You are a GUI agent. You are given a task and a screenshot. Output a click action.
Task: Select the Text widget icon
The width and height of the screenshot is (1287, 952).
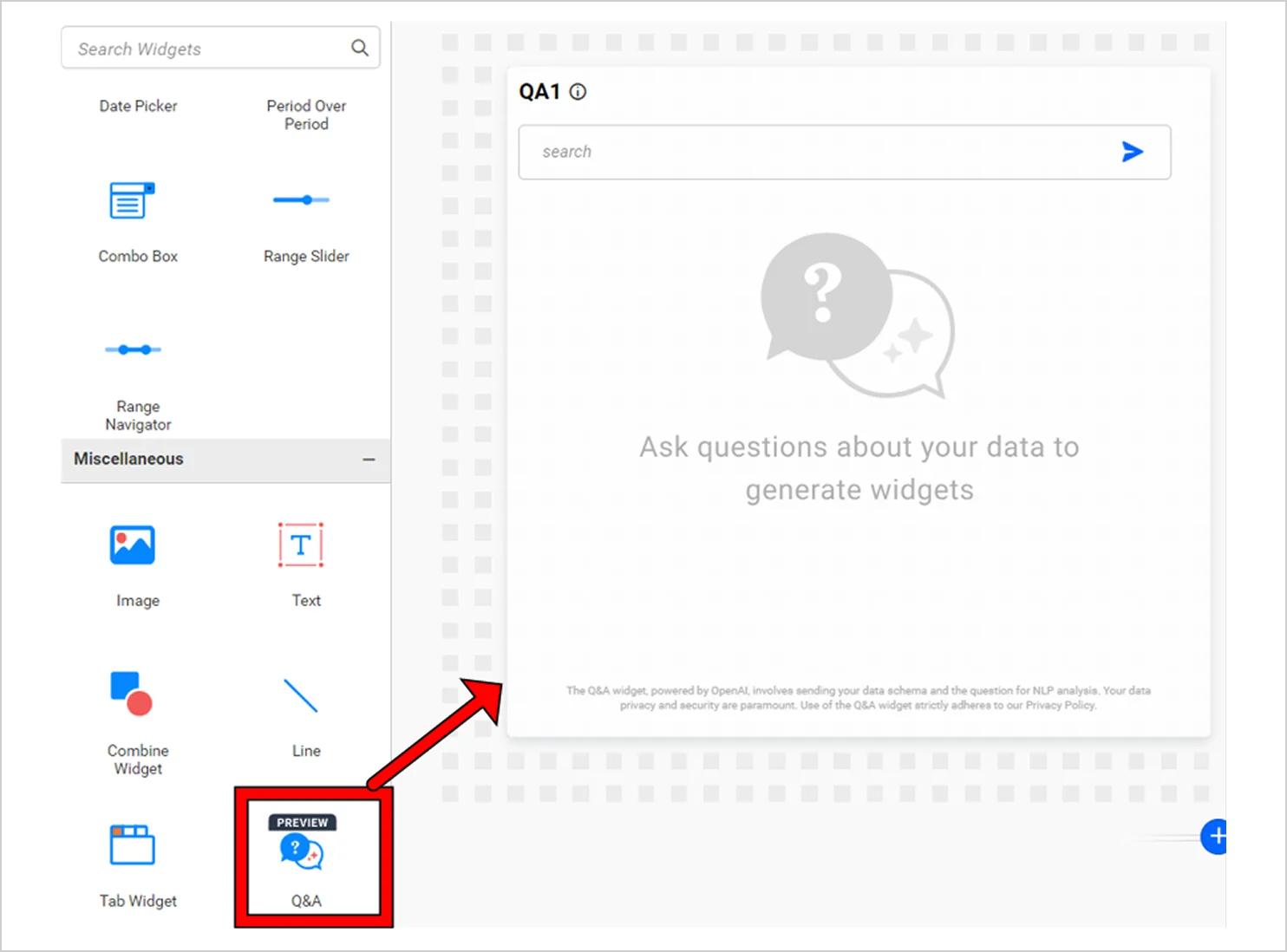point(301,545)
